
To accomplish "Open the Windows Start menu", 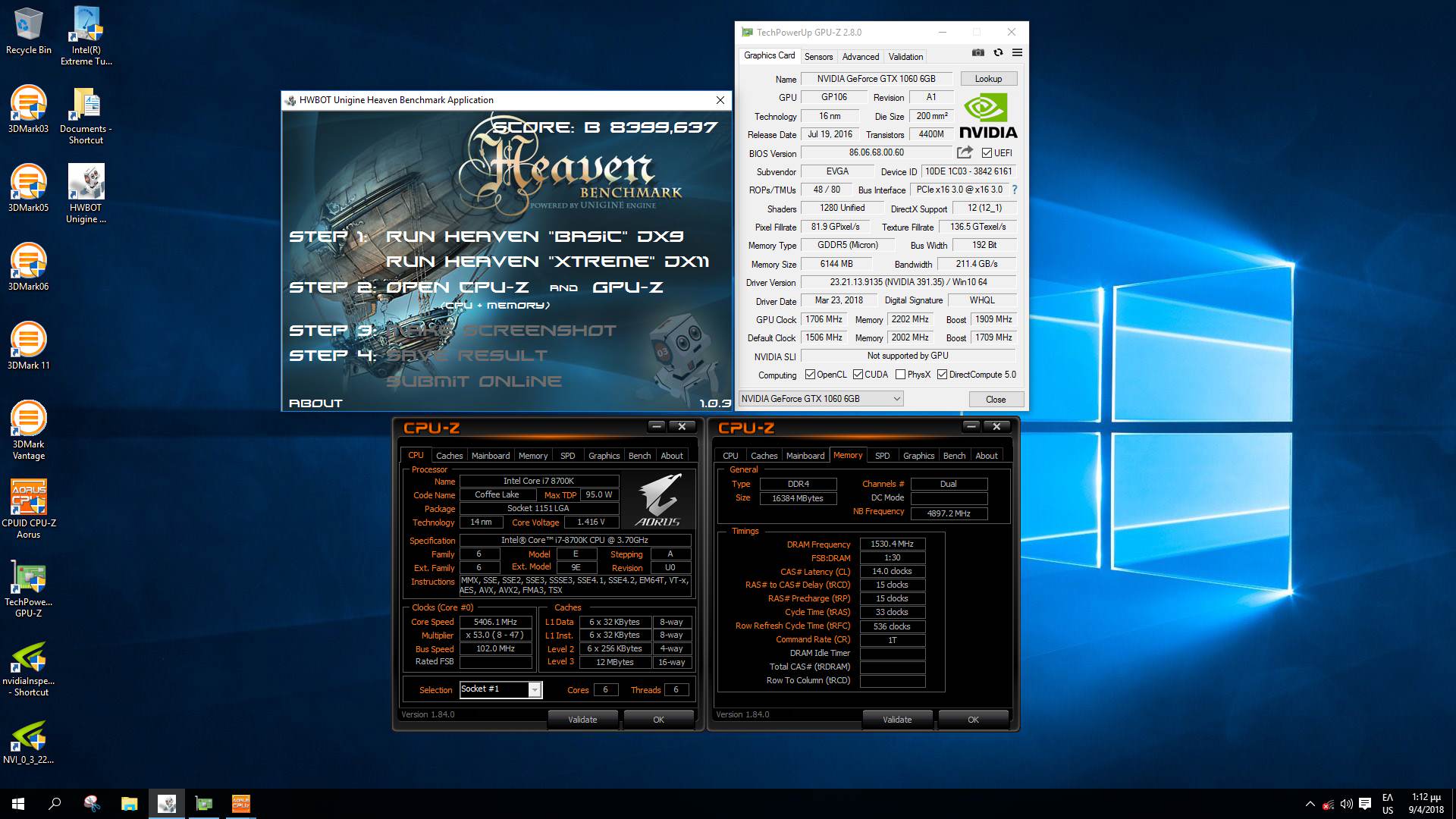I will 18,804.
